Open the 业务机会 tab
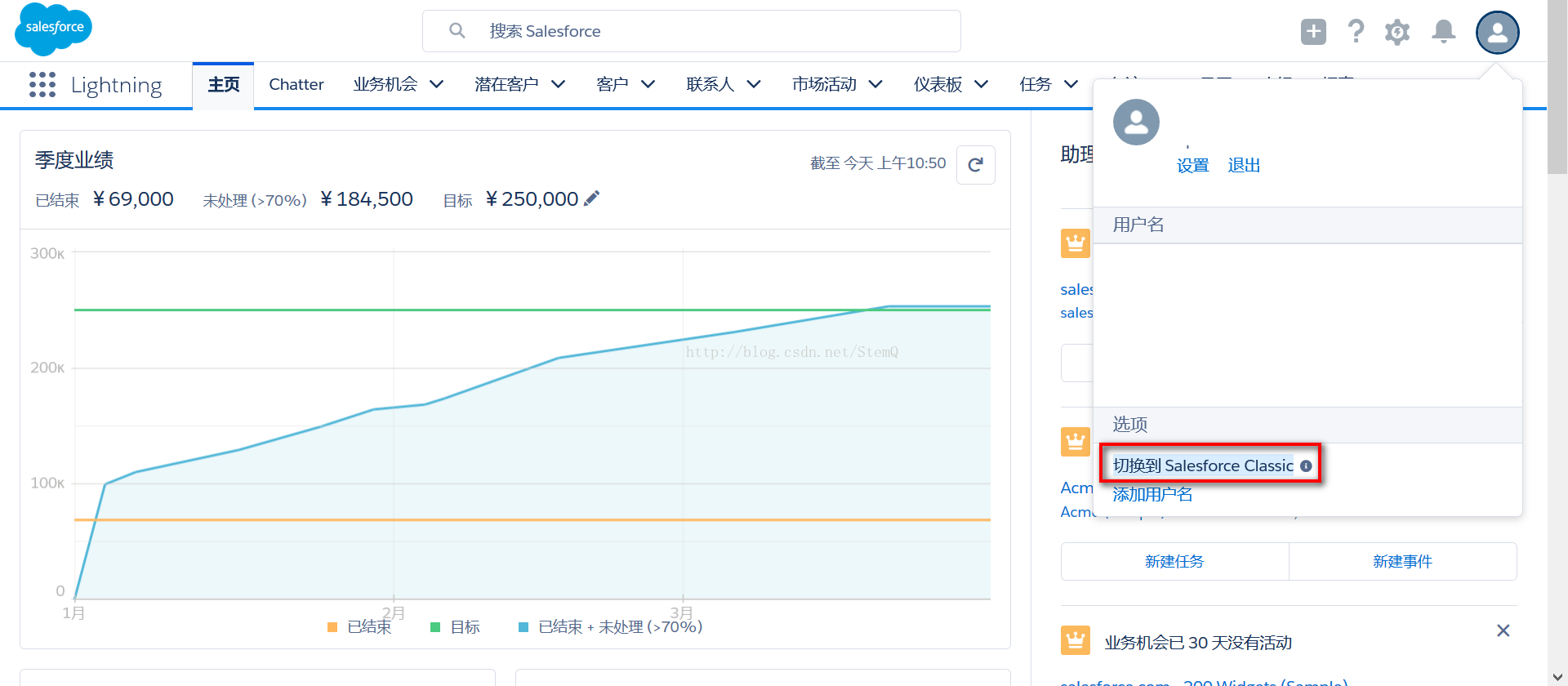Screen dimensions: 1568x686 [385, 84]
